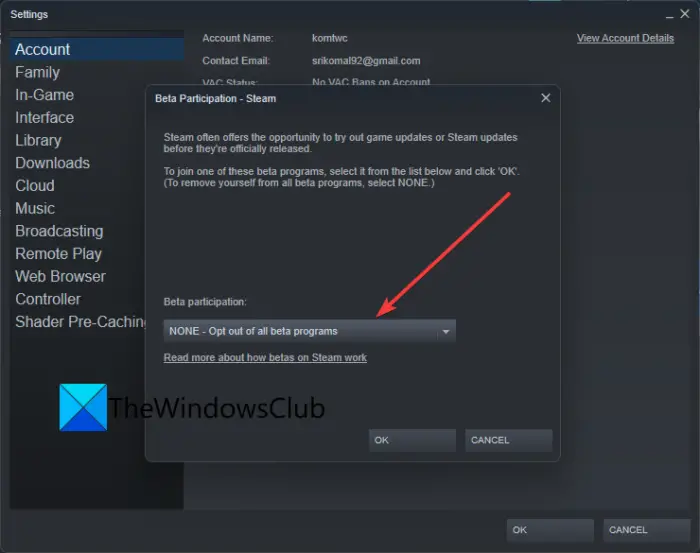This screenshot has height=553, width=700.
Task: Close the Beta Participation dialog
Action: [x=546, y=98]
